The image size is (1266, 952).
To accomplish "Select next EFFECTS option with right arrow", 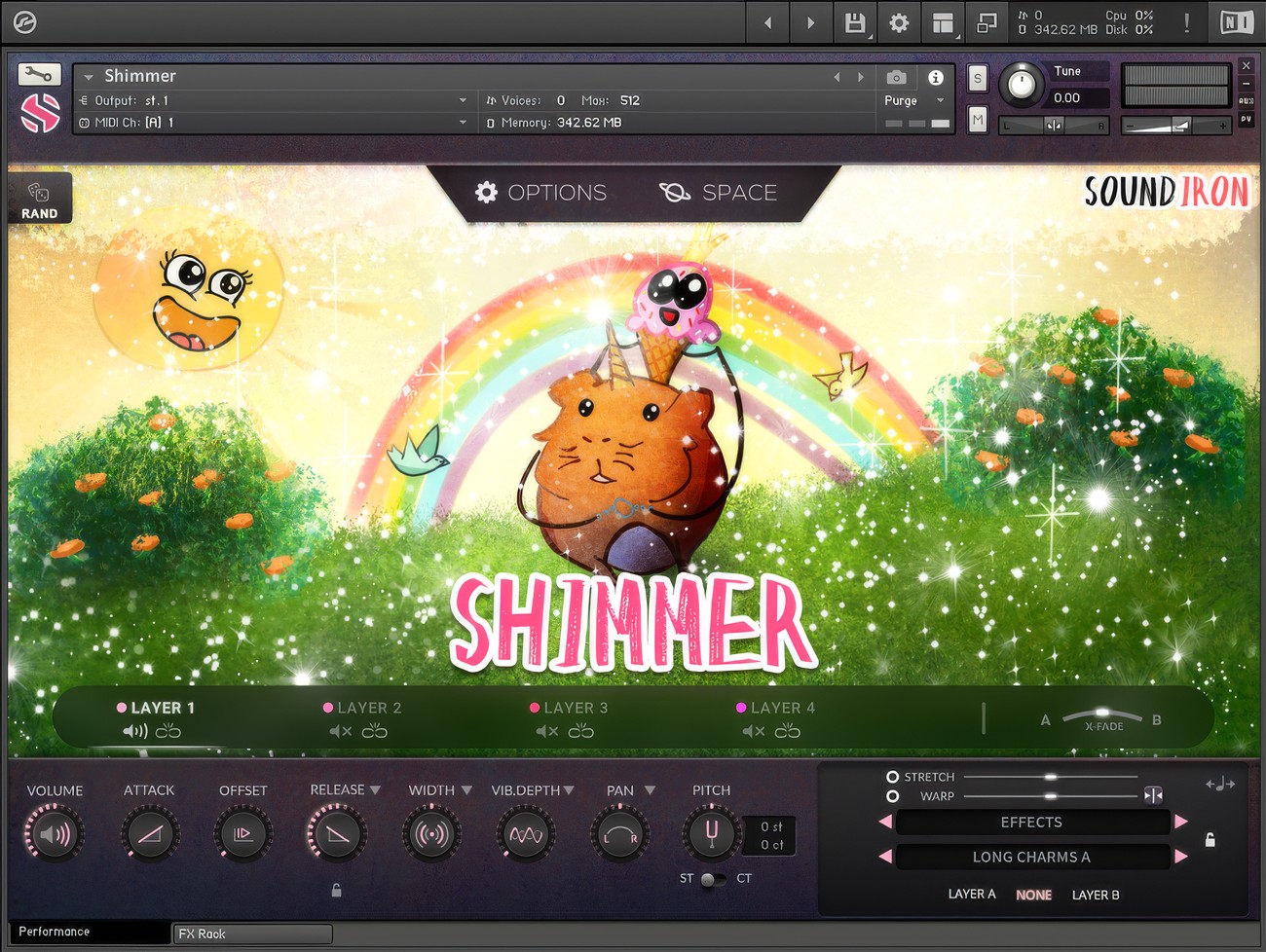I will pos(1181,822).
